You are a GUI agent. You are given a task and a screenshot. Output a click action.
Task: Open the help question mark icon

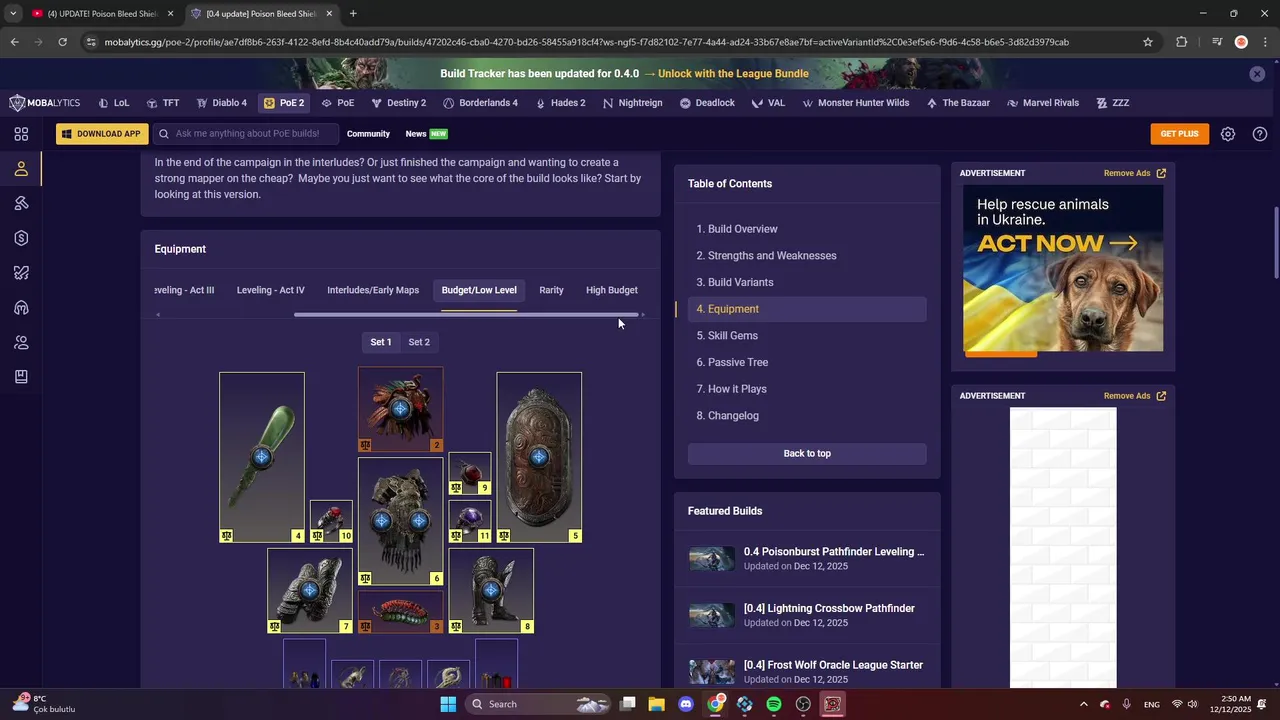[x=1260, y=134]
